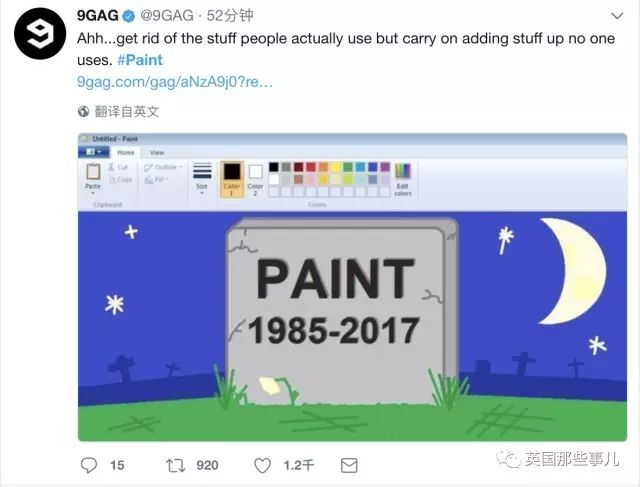
Task: Open the PAINT tombstone image
Action: click(x=352, y=287)
